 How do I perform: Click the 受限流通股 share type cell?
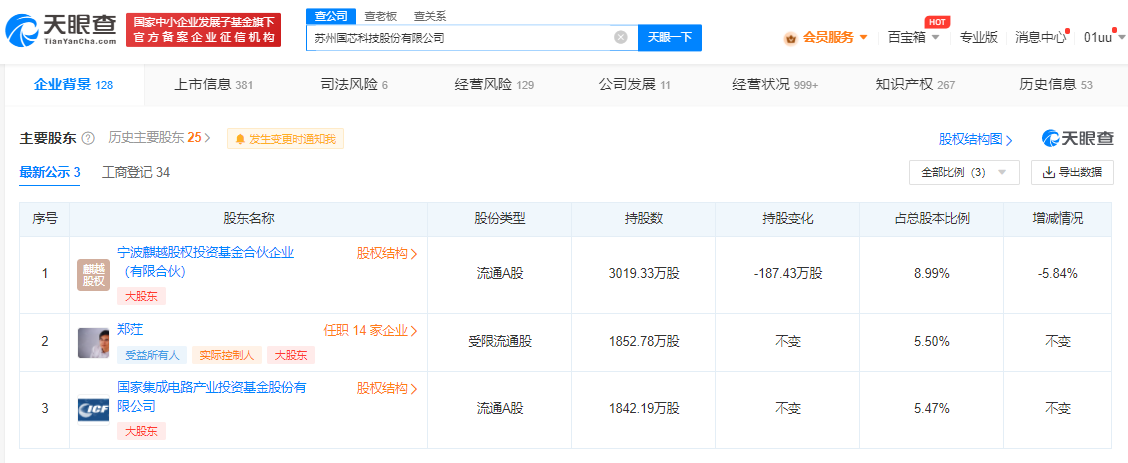click(x=500, y=341)
